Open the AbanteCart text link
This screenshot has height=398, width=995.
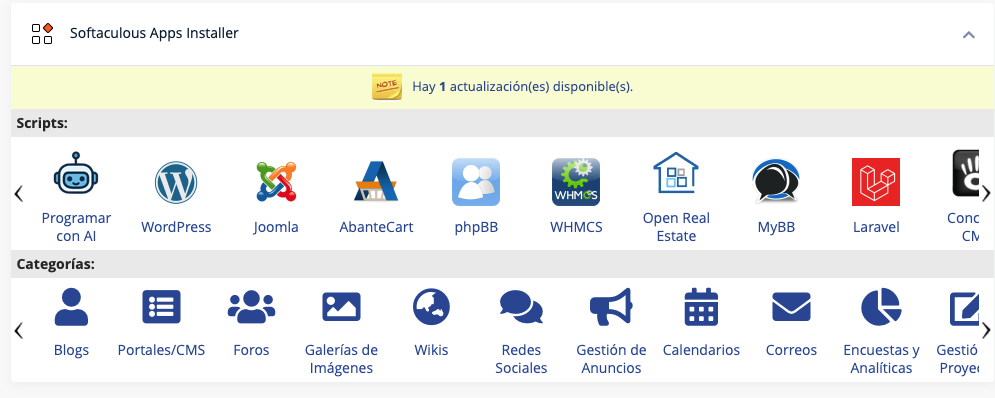pyautogui.click(x=376, y=227)
